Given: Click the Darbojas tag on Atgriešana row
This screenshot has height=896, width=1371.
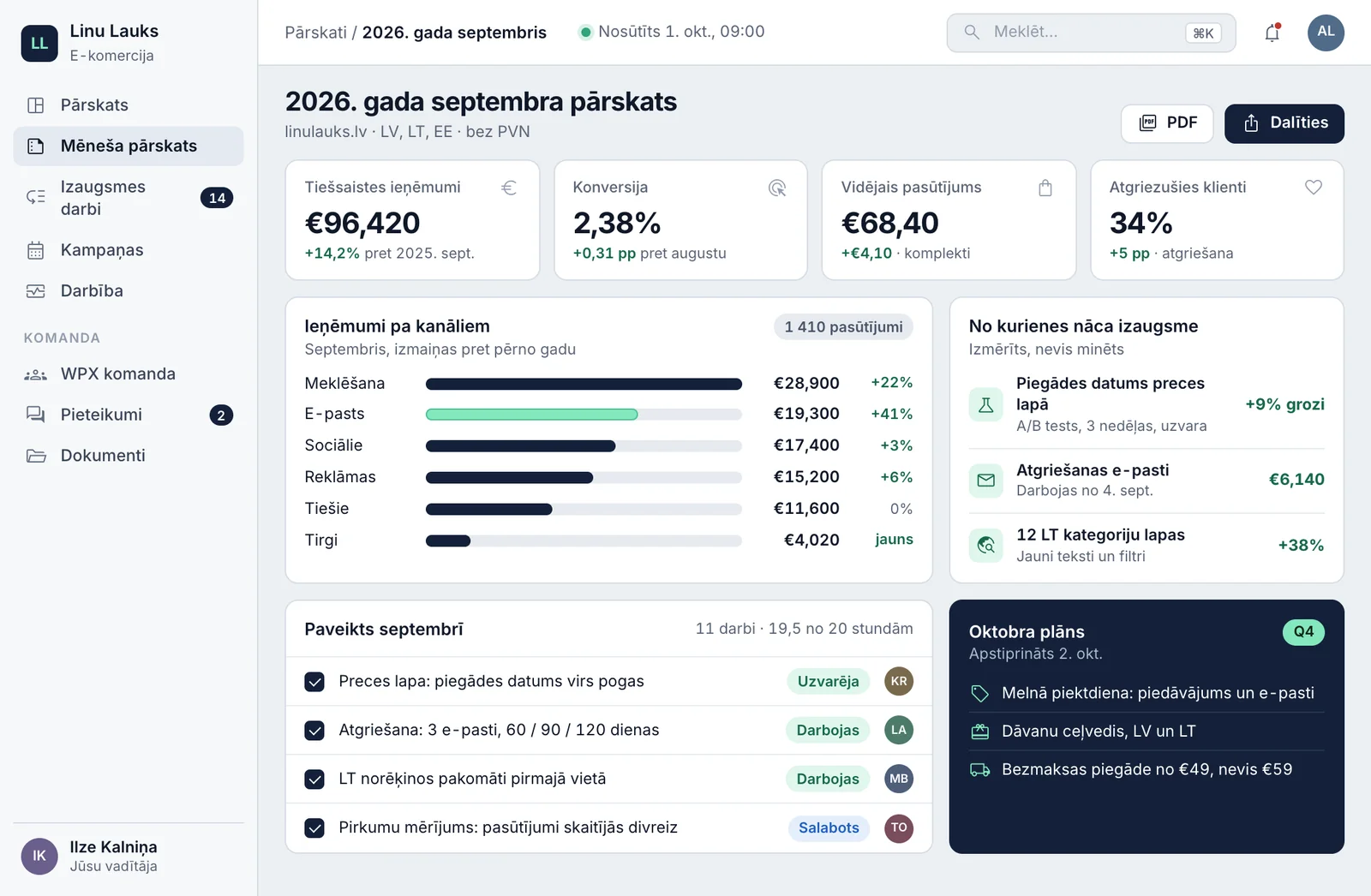Looking at the screenshot, I should point(828,730).
